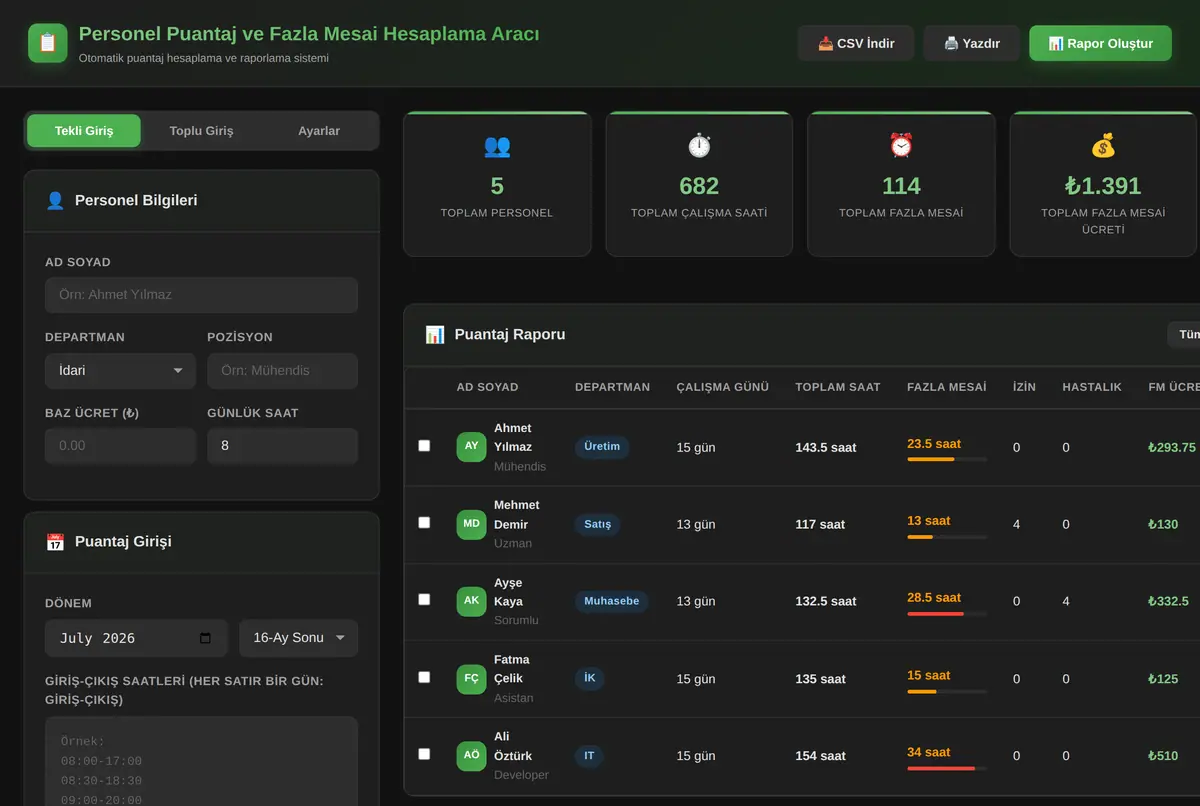Click the Muhasebe department badge
The image size is (1200, 806).
click(x=611, y=601)
